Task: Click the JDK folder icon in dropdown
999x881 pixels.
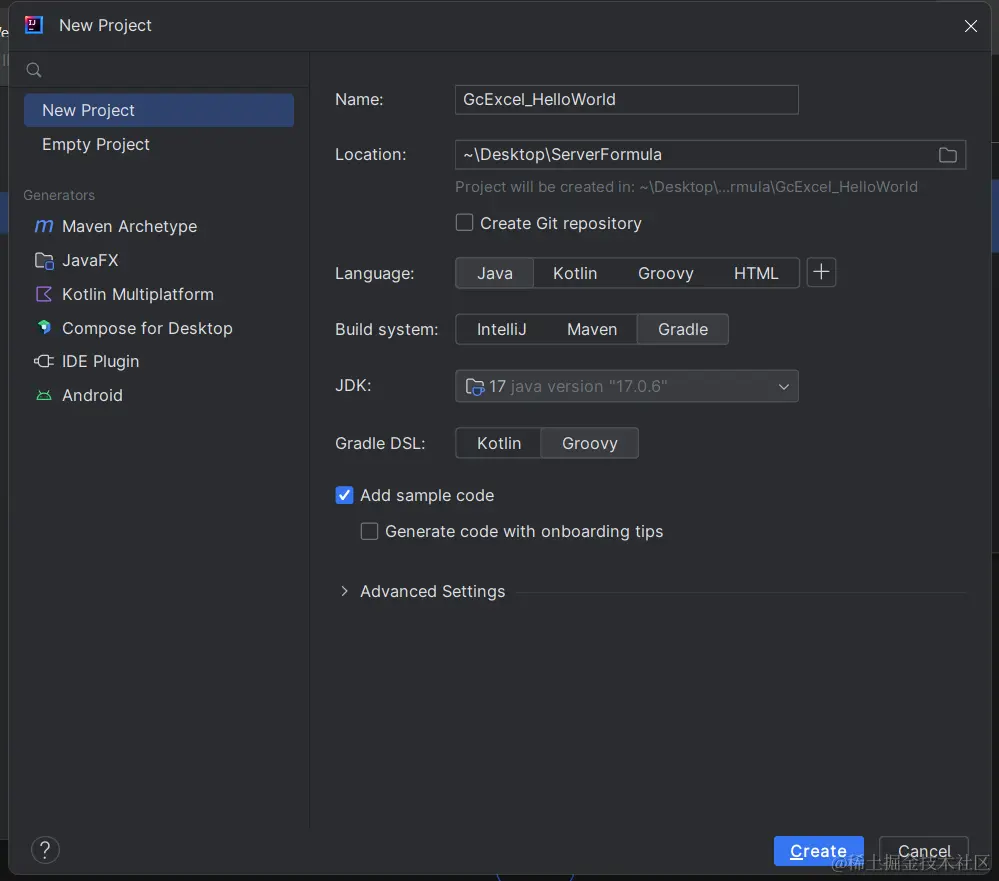Action: click(x=475, y=387)
